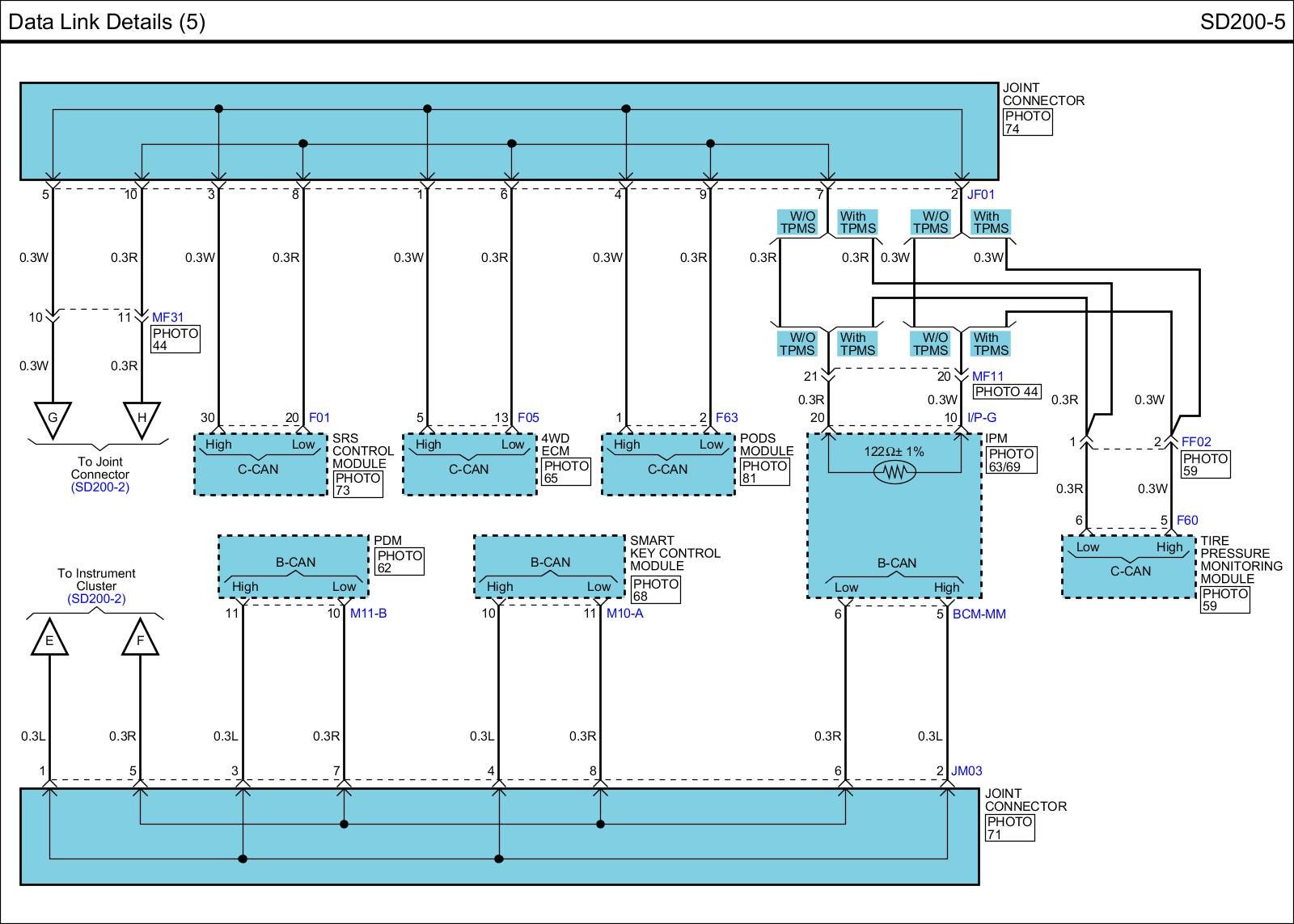Open PHOTO 74 box for top joint connector
The height and width of the screenshot is (924, 1294).
click(x=1027, y=122)
